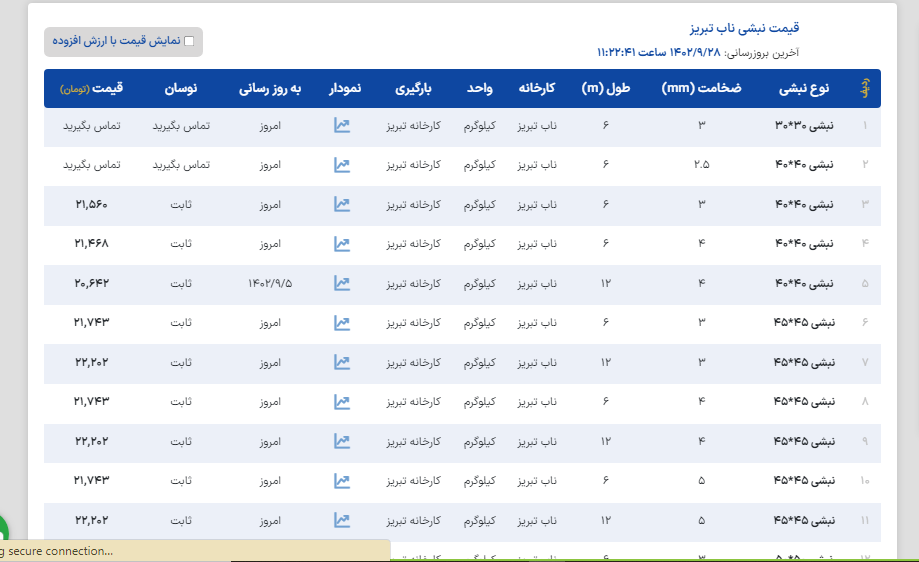Image resolution: width=919 pixels, height=562 pixels.
Task: Open chart icon for row 11
Action: tap(342, 520)
